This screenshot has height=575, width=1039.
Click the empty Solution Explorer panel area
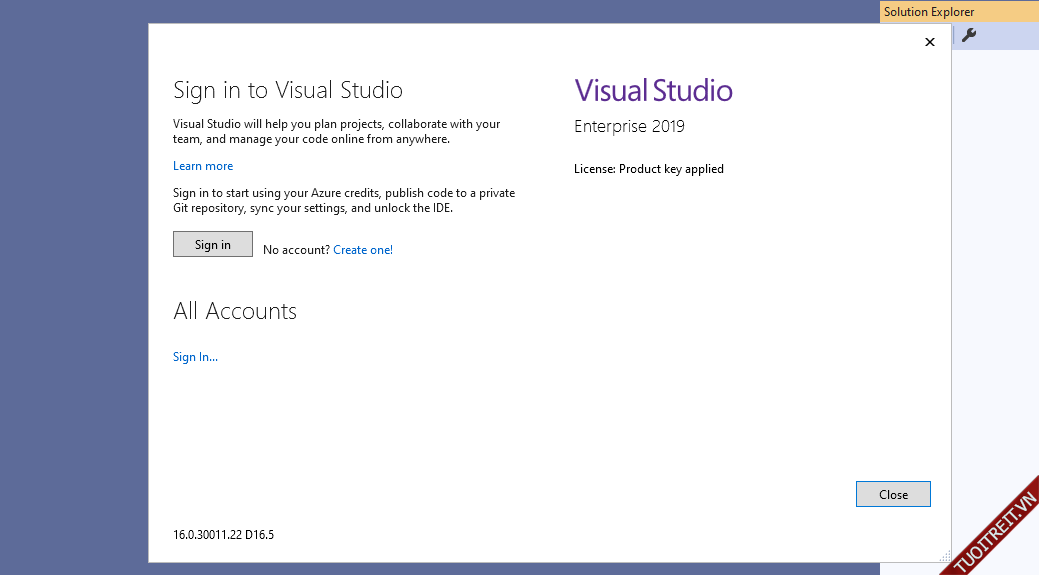994,250
